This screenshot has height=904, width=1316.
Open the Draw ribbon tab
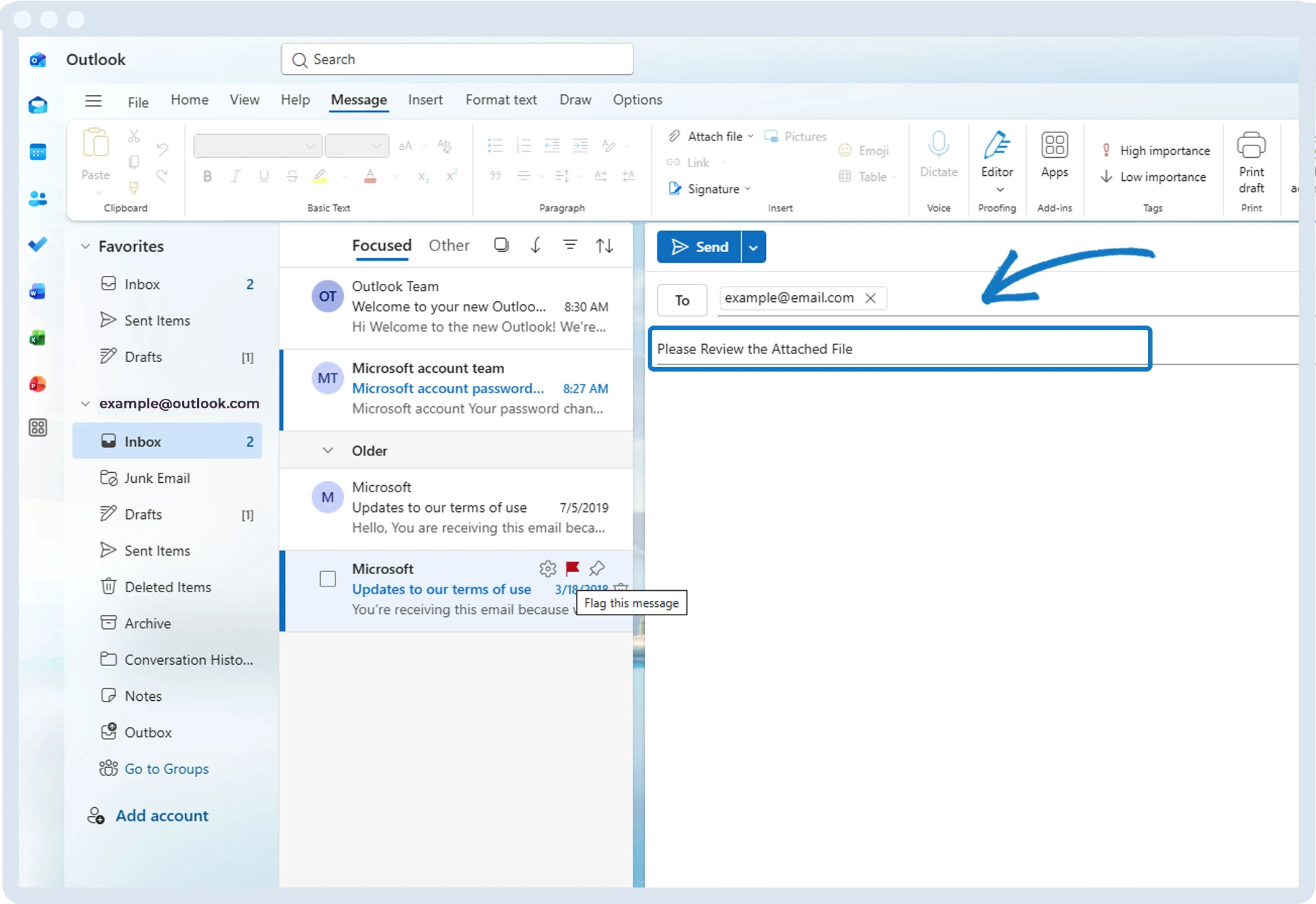(x=575, y=100)
